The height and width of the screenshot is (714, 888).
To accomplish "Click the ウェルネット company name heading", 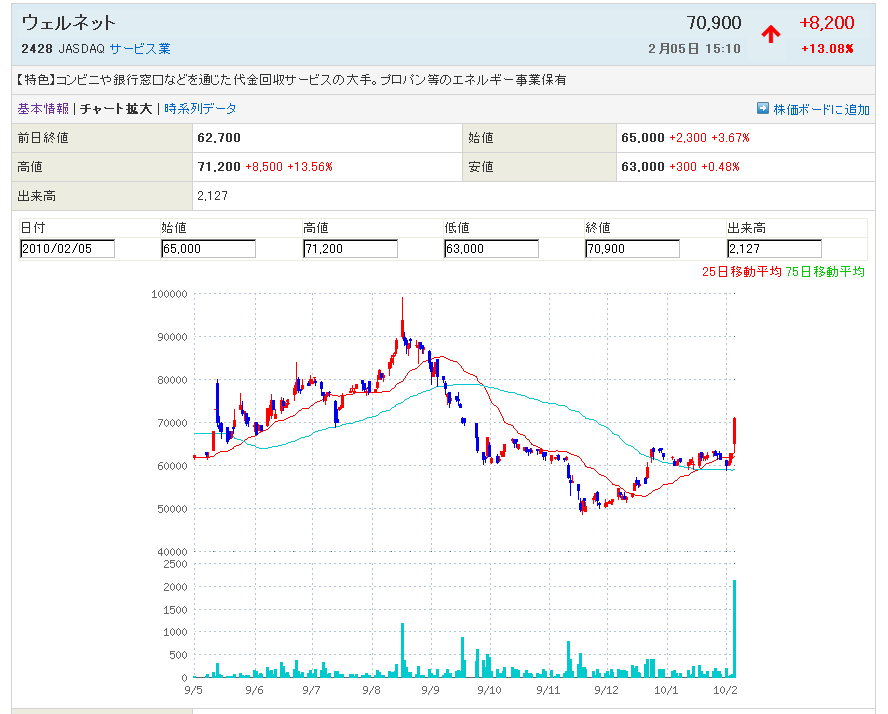I will click(x=69, y=23).
